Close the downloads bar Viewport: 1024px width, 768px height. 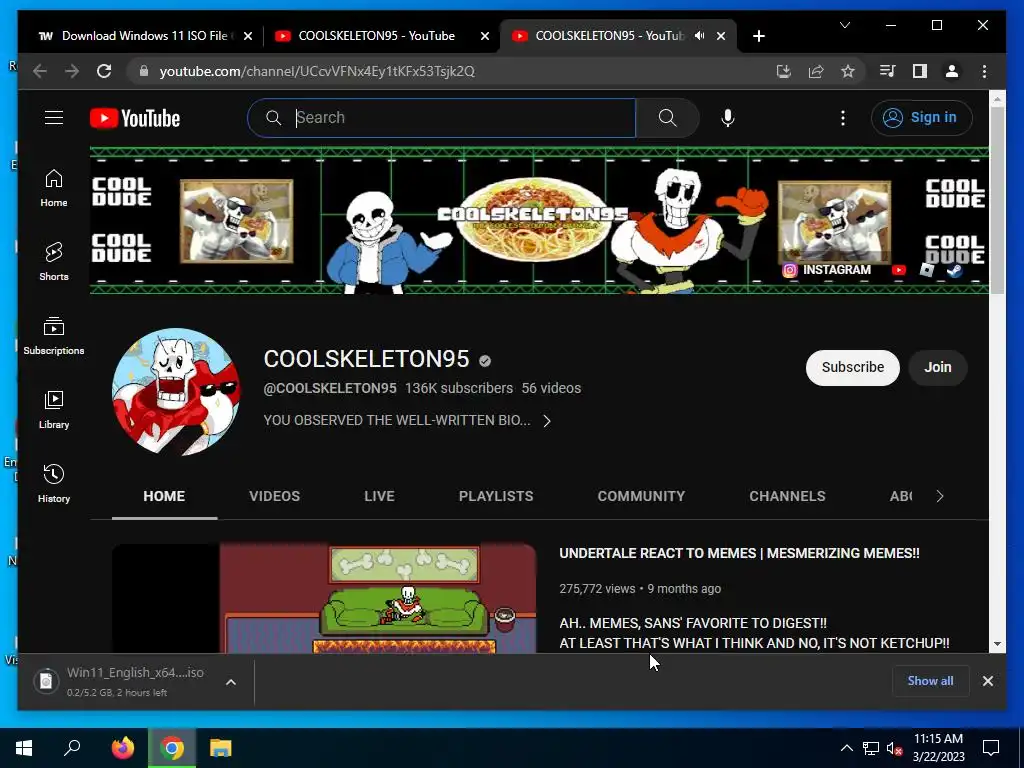987,680
